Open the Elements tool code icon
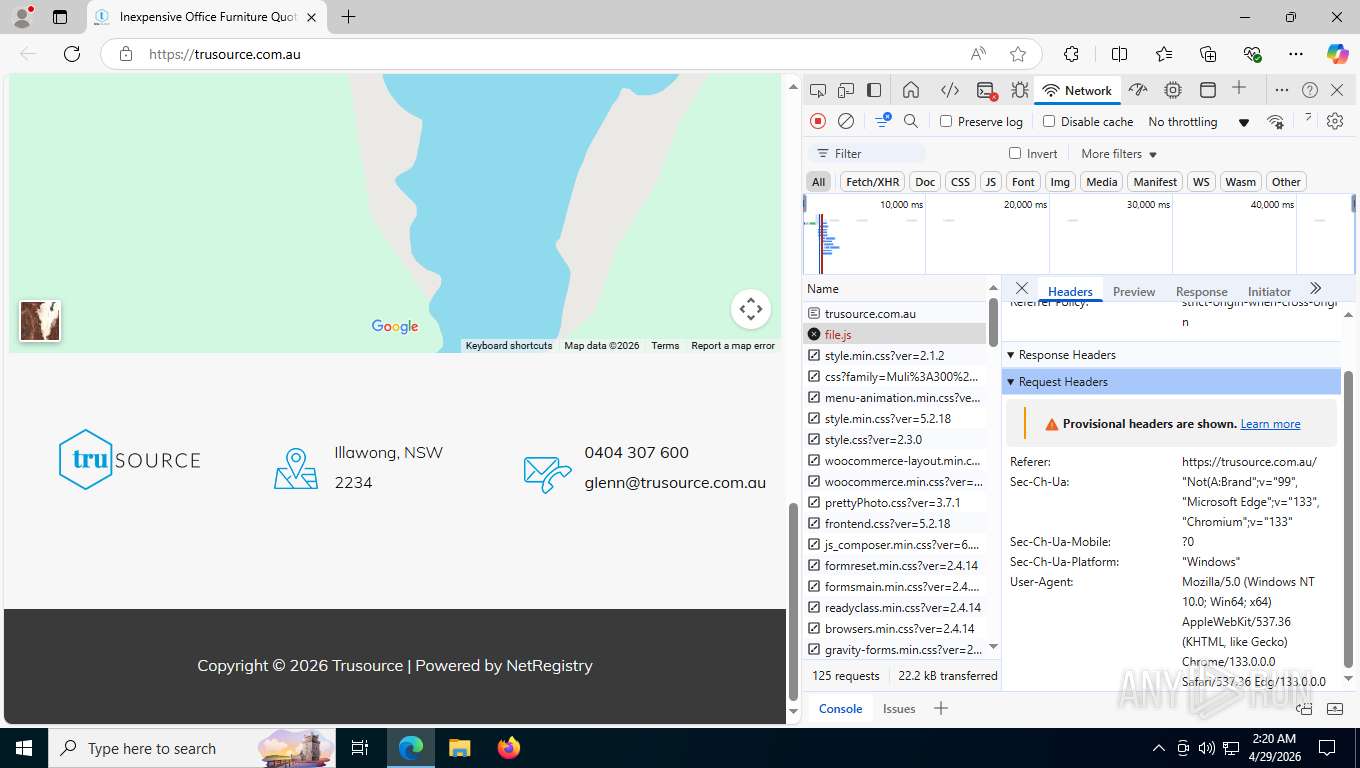1360x768 pixels. 950,90
